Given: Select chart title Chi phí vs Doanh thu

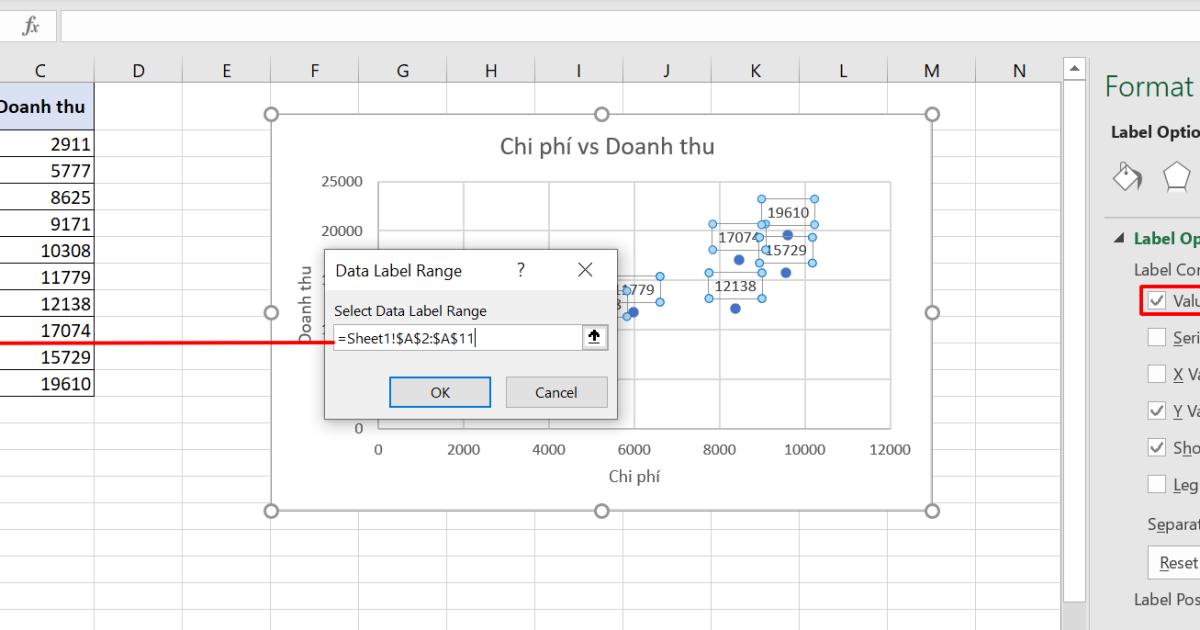Looking at the screenshot, I should (604, 146).
